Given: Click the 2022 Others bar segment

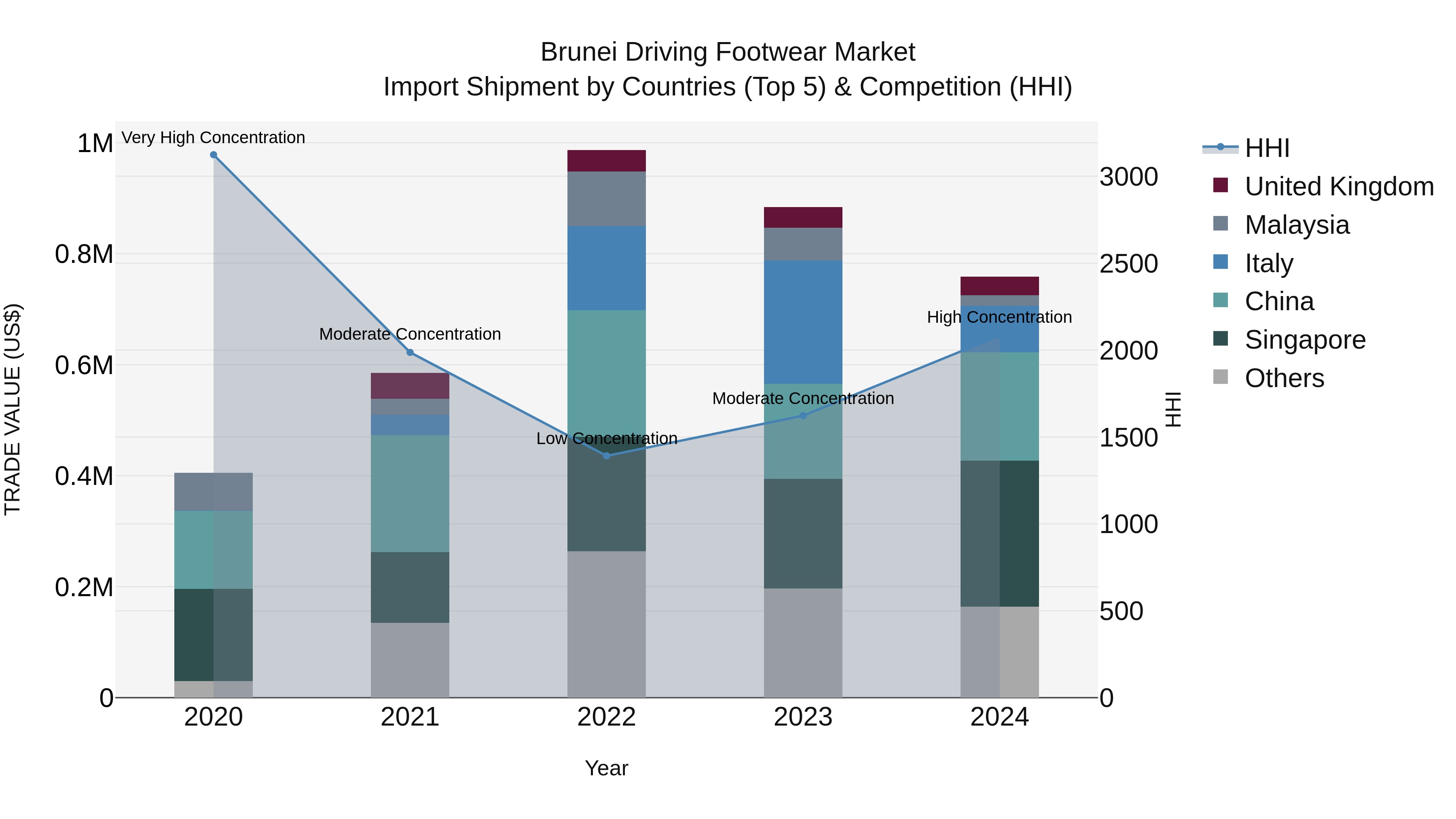Looking at the screenshot, I should tap(607, 624).
